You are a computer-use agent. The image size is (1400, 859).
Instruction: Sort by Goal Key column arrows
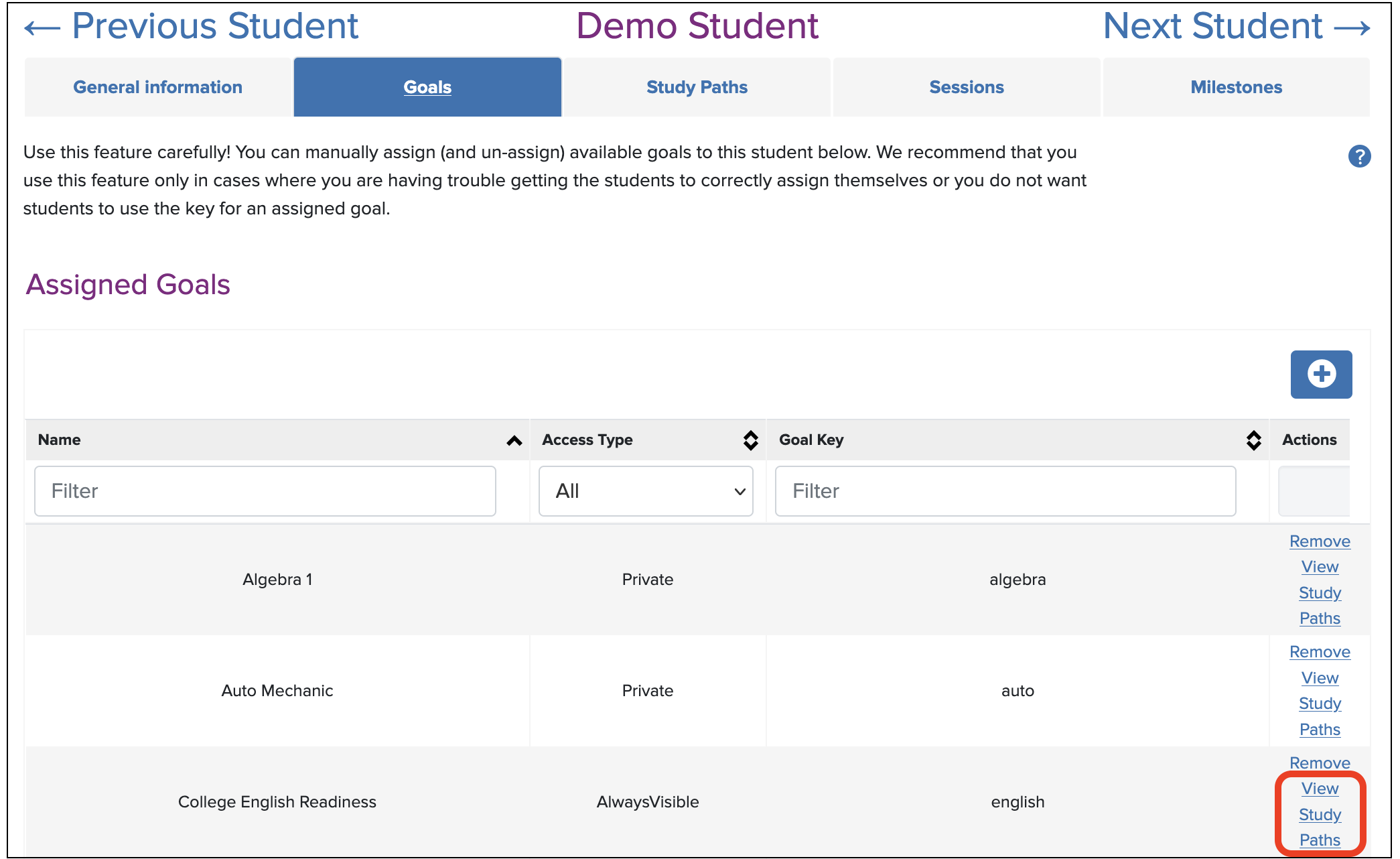tap(1253, 440)
